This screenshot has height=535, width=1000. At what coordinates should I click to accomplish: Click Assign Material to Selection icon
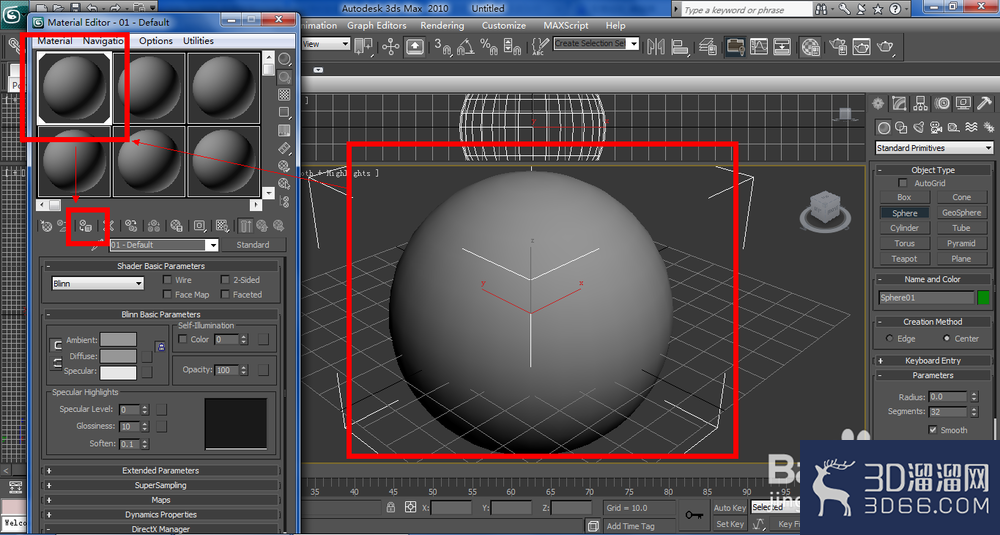(x=85, y=226)
